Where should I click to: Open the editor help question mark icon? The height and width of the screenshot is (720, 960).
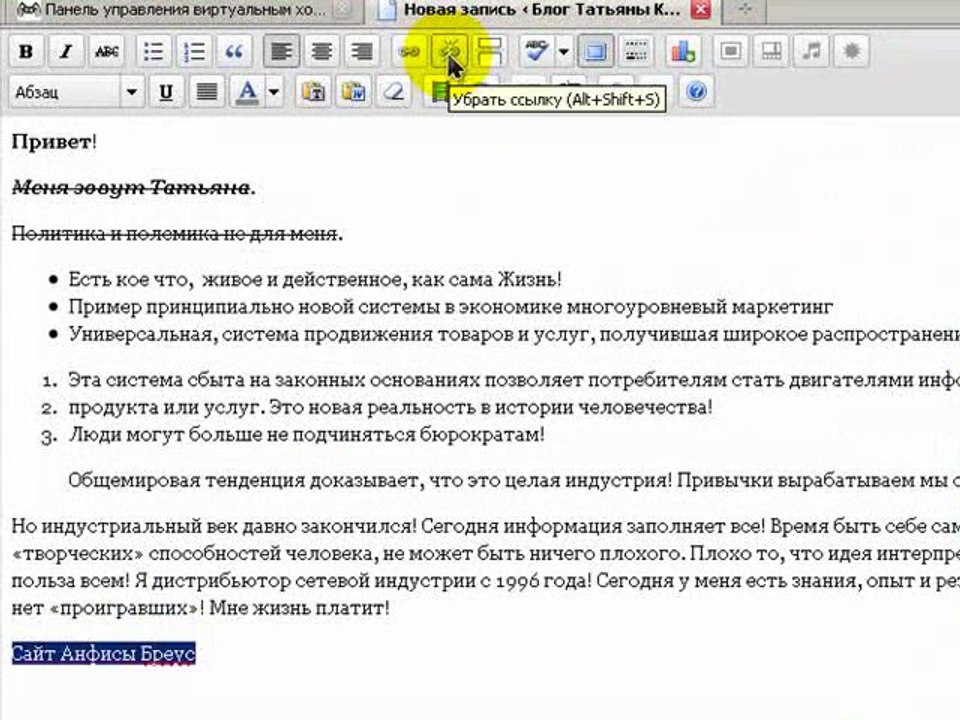click(696, 92)
